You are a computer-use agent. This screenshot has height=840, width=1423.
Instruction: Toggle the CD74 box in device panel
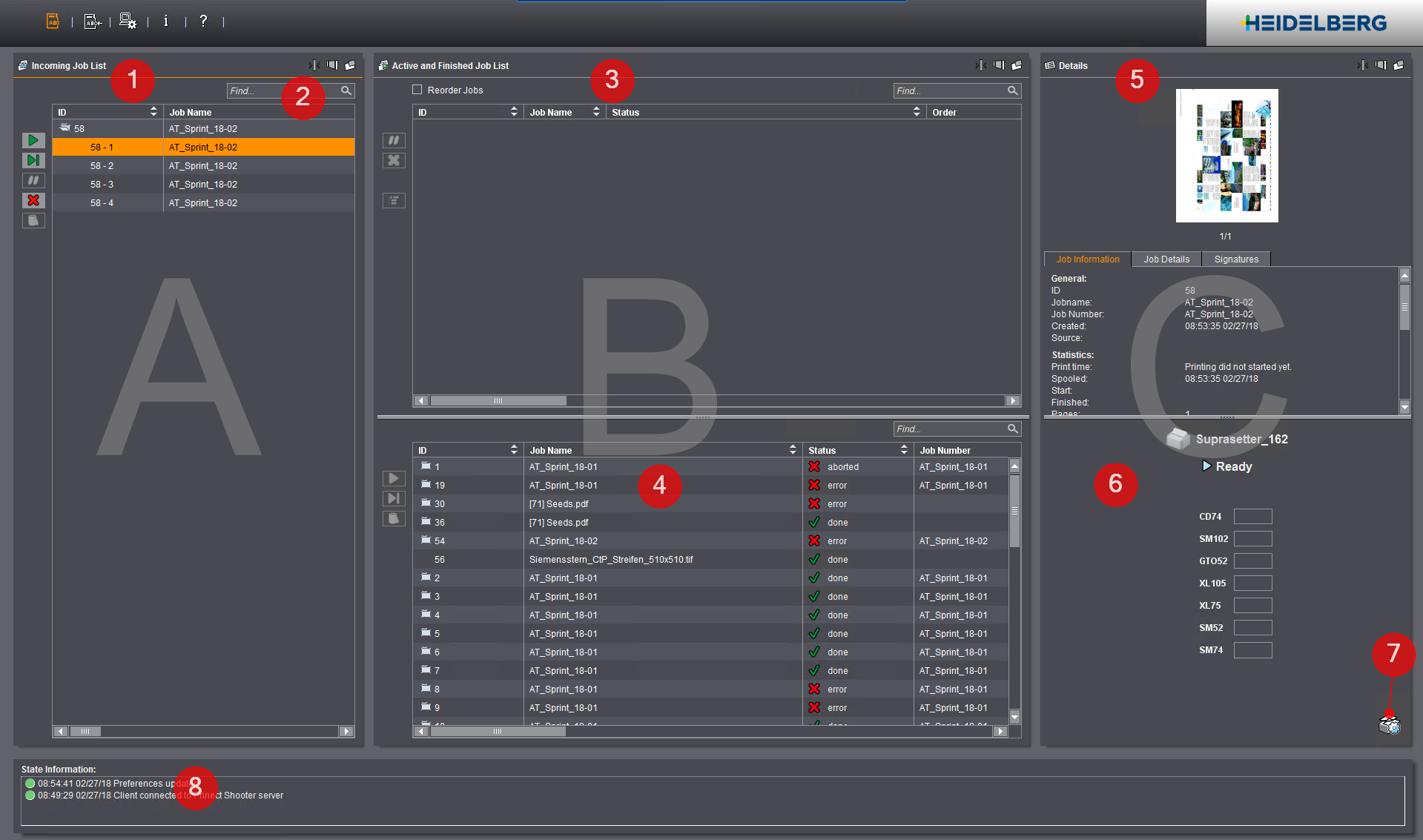(x=1252, y=517)
